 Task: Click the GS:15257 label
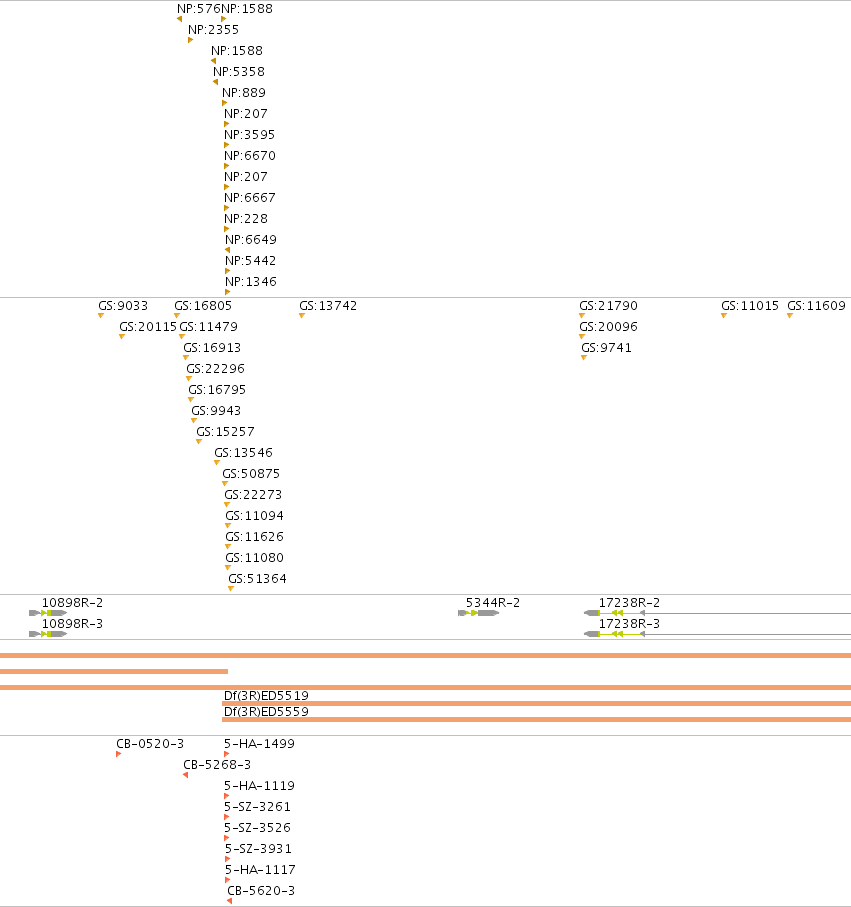(225, 432)
